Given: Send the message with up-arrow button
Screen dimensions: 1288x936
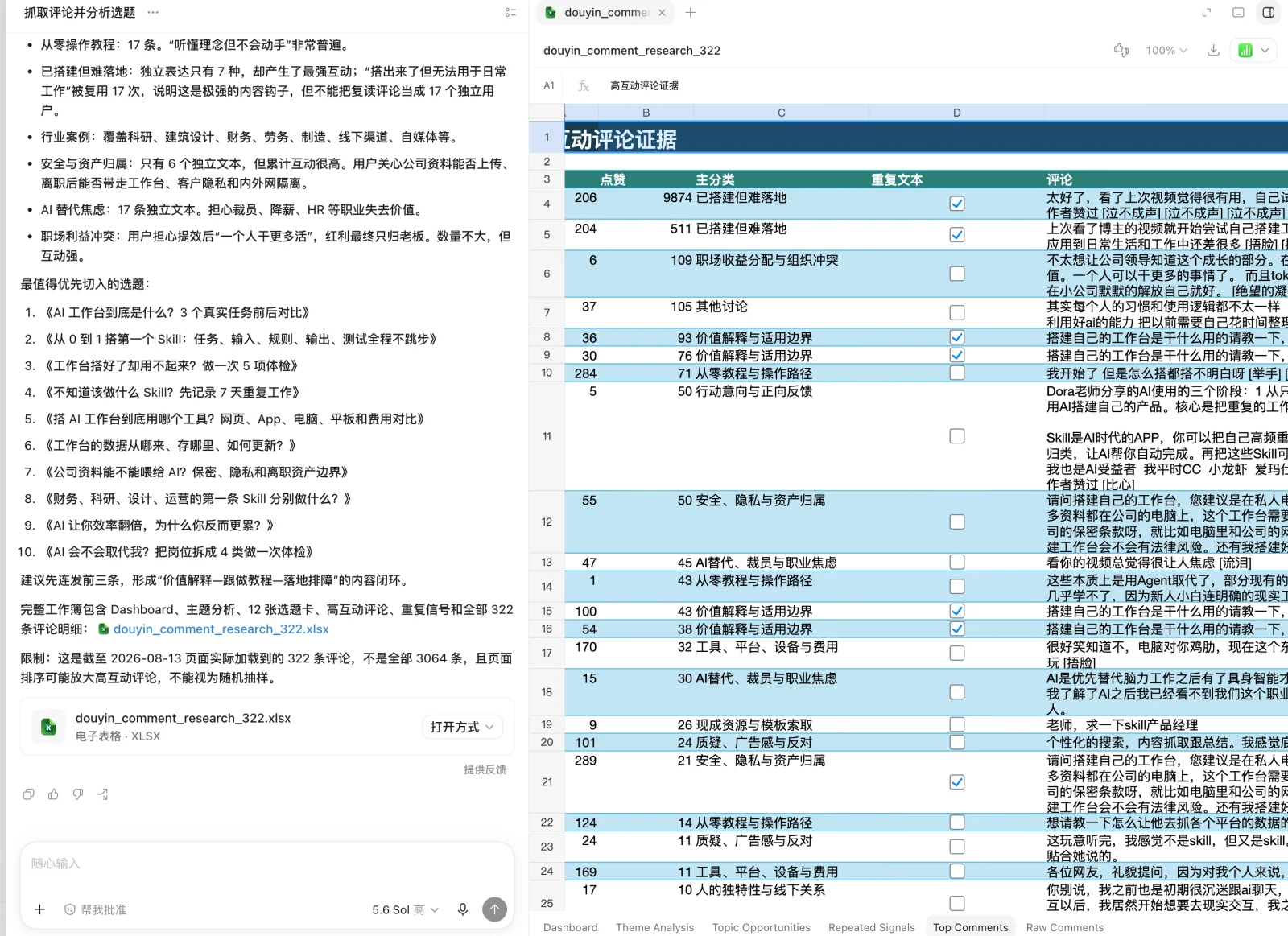Looking at the screenshot, I should tap(494, 909).
